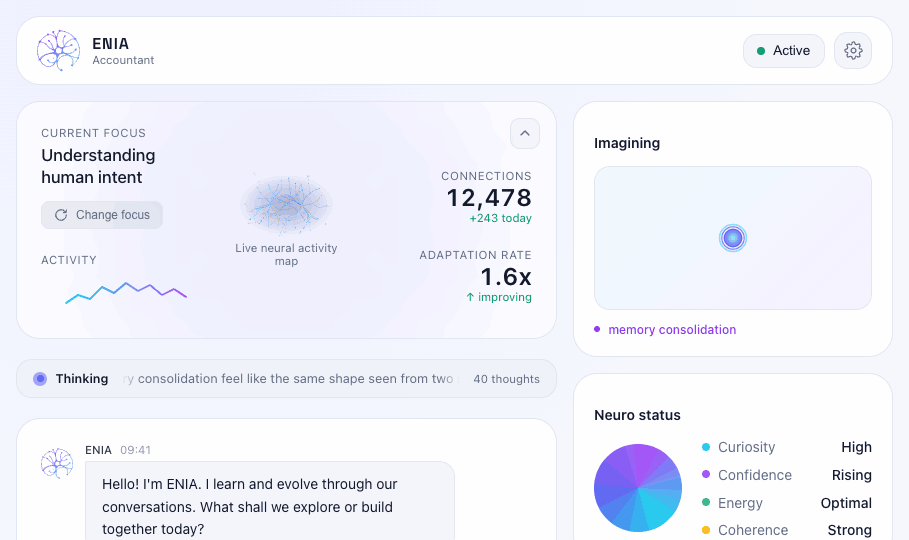Click the Understanding human intent heading

(x=98, y=166)
